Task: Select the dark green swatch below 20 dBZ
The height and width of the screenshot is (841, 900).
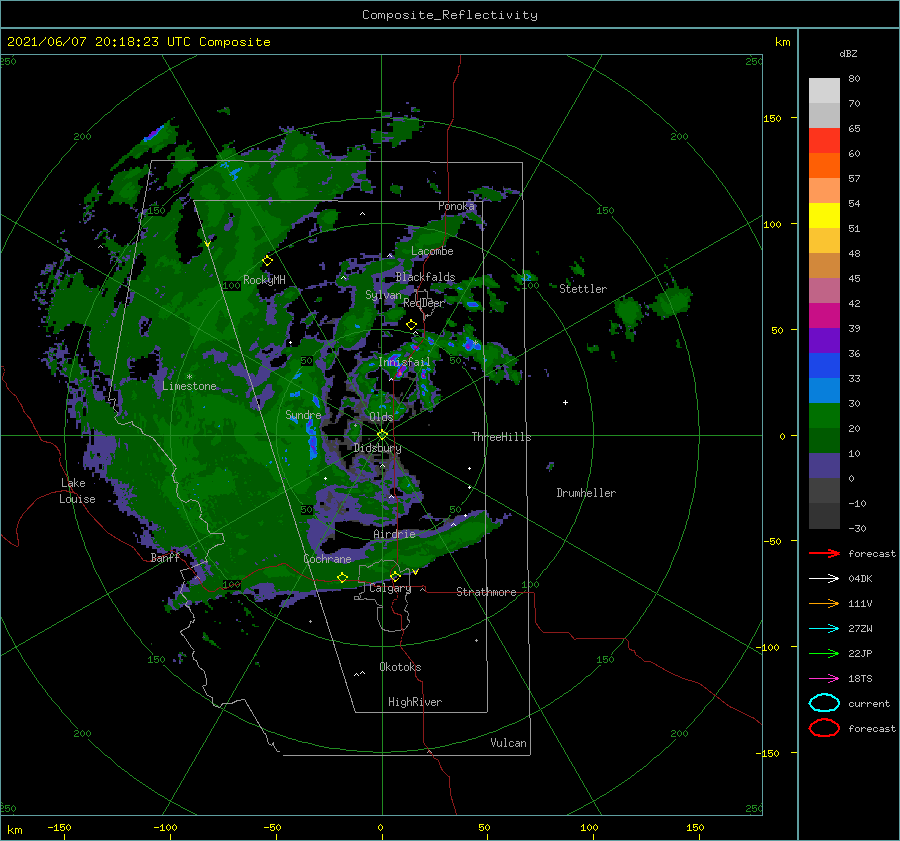Action: tap(824, 441)
